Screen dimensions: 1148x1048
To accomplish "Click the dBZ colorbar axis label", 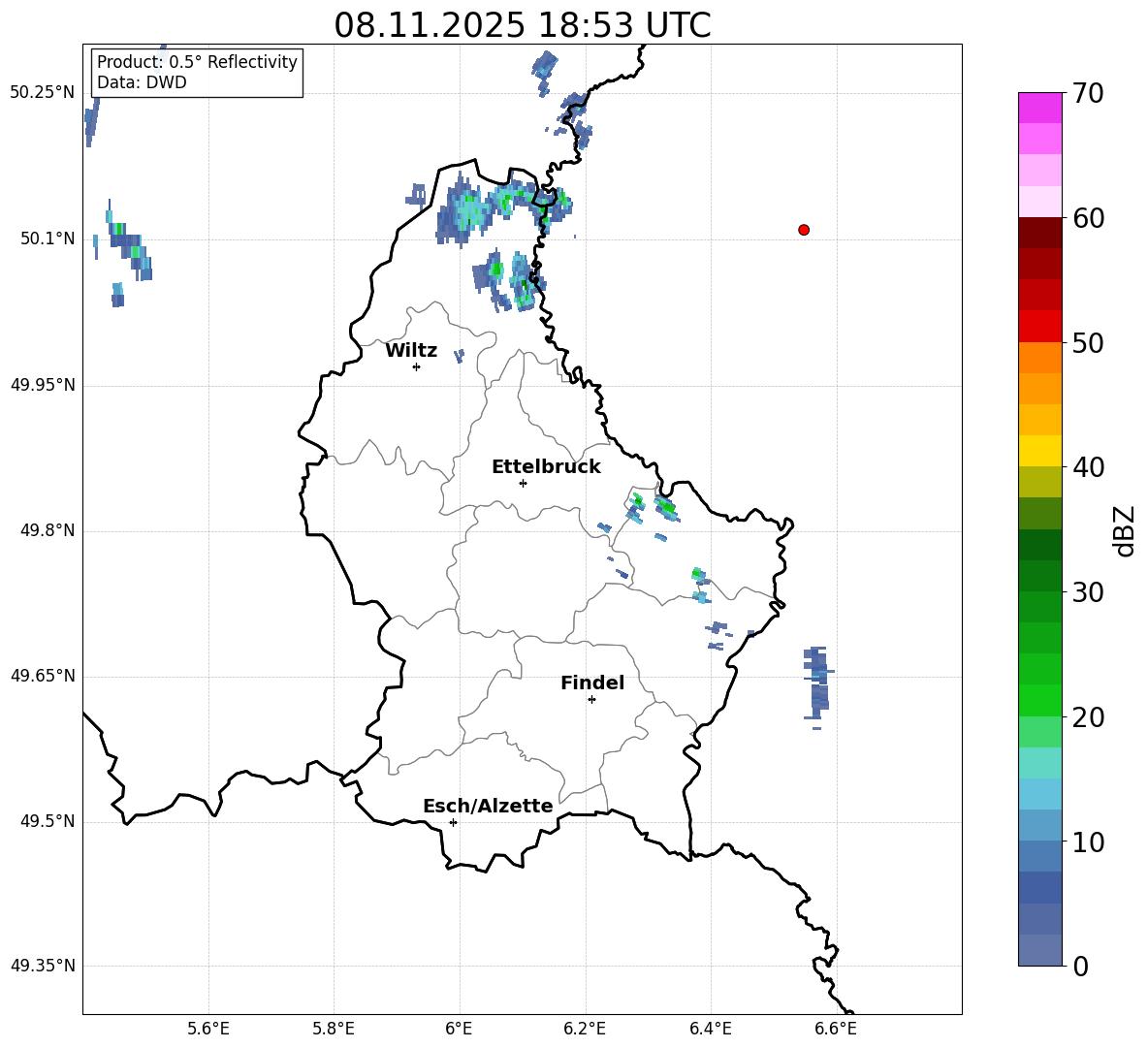I will click(1124, 530).
